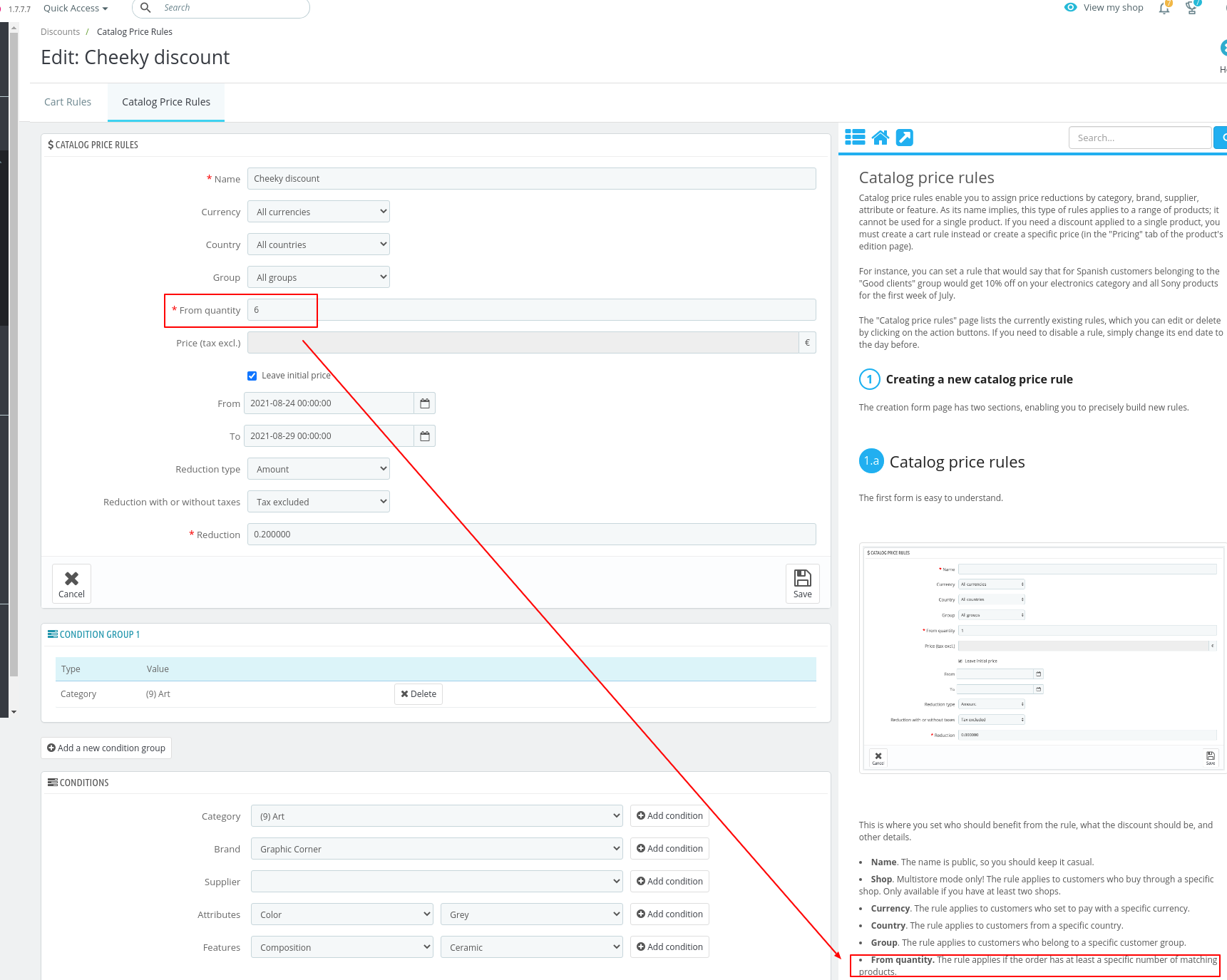The height and width of the screenshot is (980, 1227).
Task: Save the catalog price rule
Action: pyautogui.click(x=802, y=583)
